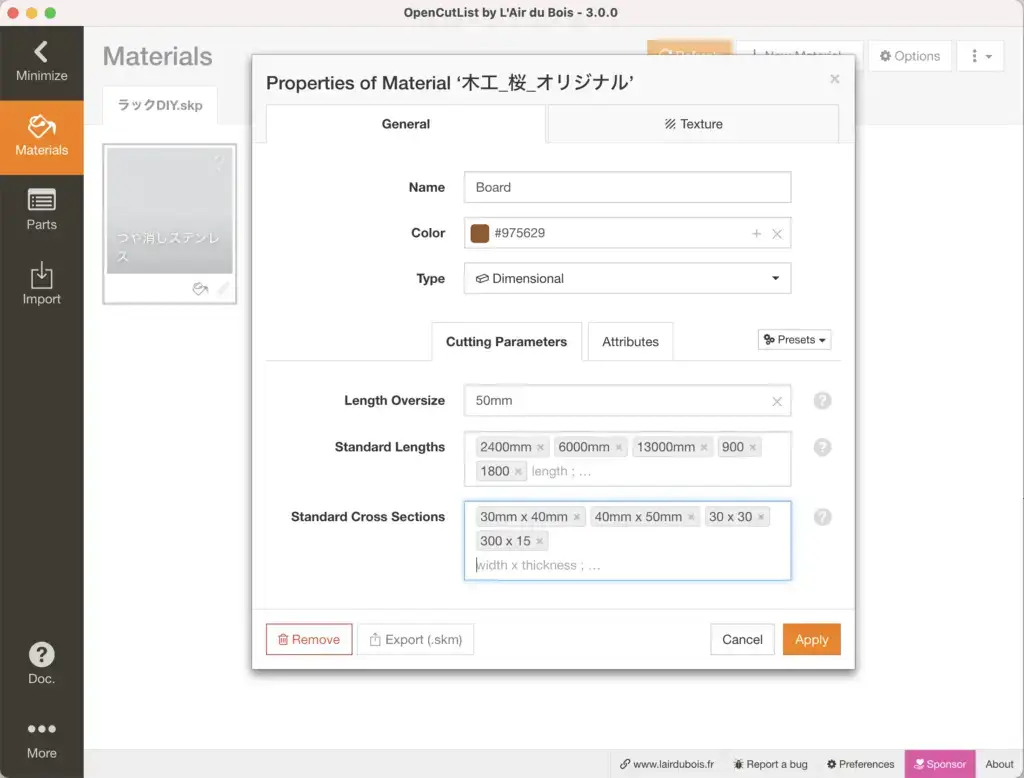Close the material properties dialog
The width and height of the screenshot is (1024, 778).
[834, 79]
